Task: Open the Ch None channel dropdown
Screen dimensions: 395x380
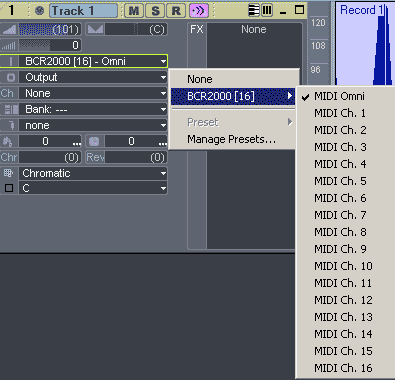Action: point(93,93)
